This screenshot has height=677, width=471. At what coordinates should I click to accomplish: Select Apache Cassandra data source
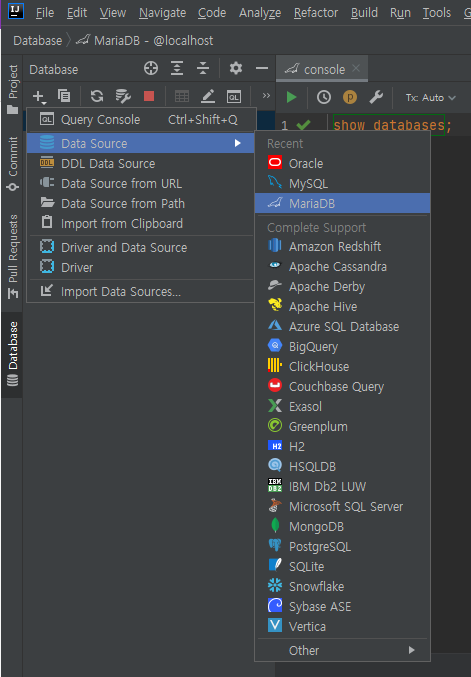(x=342, y=267)
